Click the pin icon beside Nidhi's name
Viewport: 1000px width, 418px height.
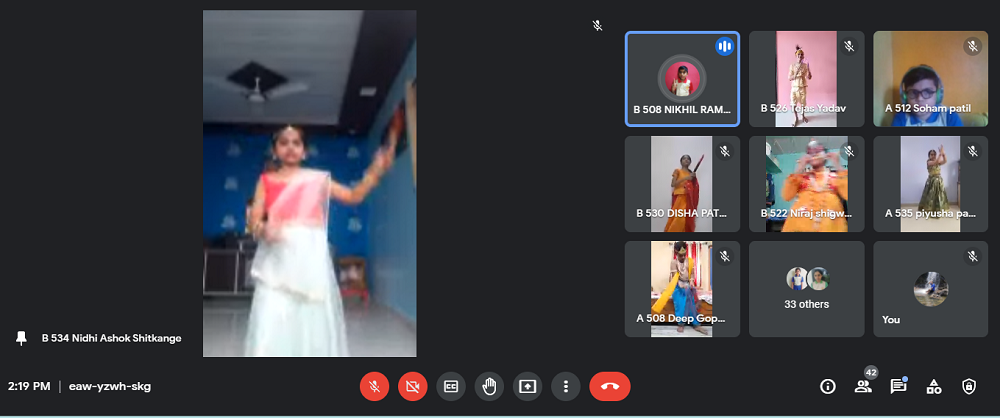pyautogui.click(x=22, y=338)
